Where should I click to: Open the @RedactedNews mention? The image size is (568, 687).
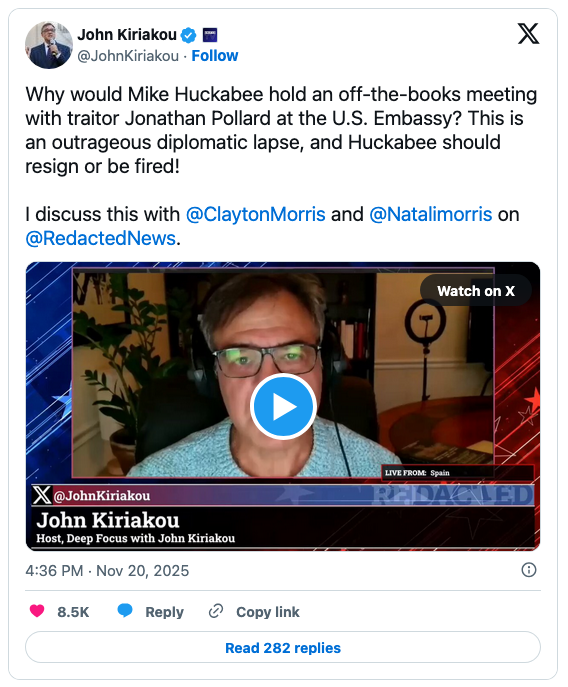click(x=100, y=238)
